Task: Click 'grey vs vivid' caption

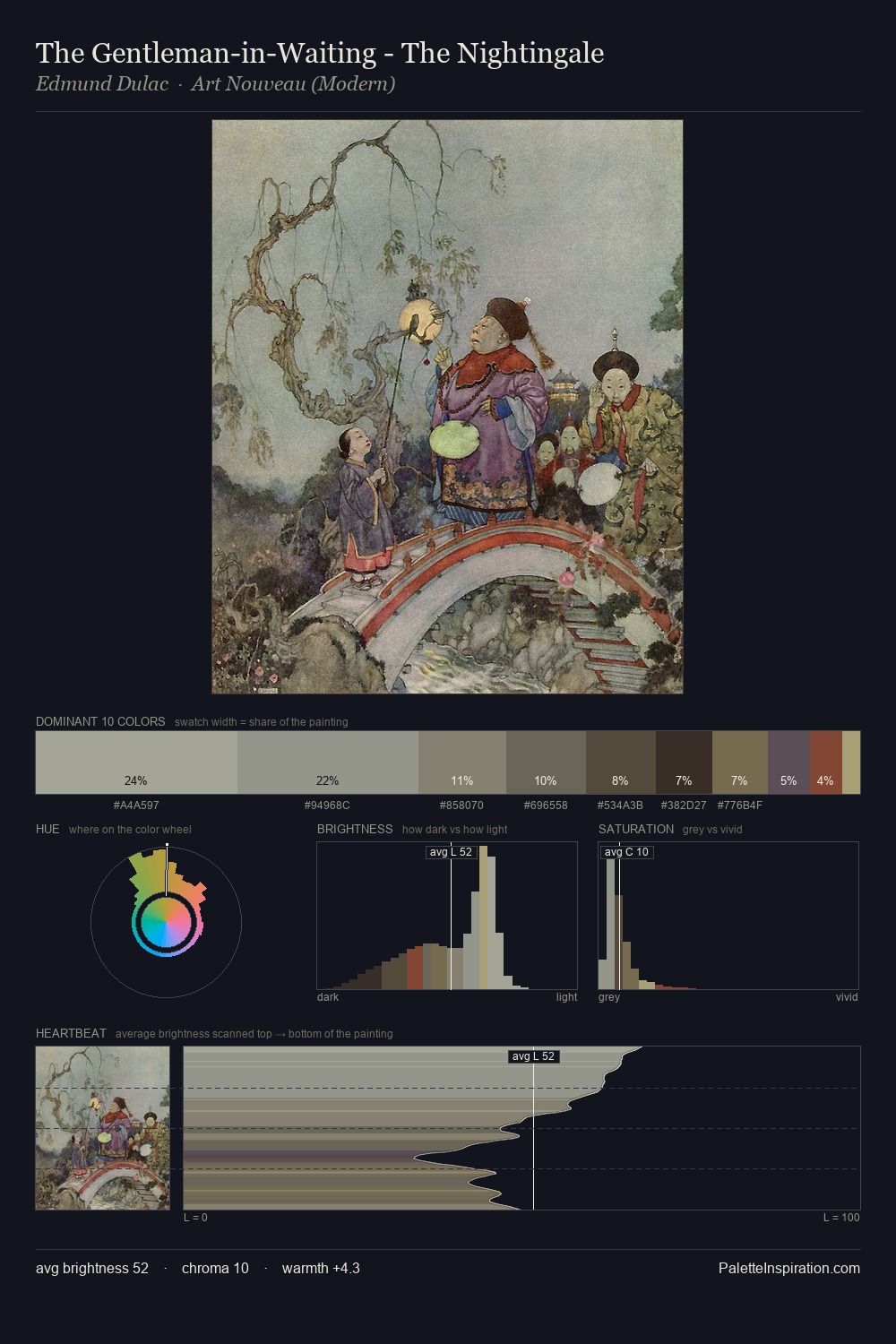Action: tap(712, 830)
